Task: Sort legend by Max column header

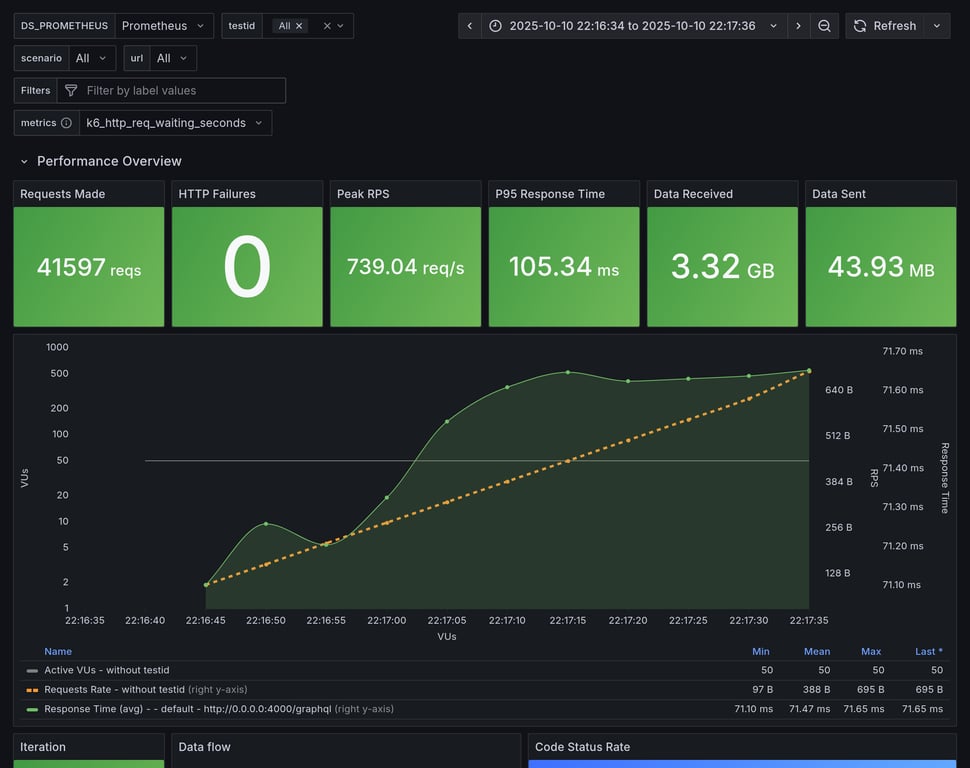Action: [x=871, y=651]
